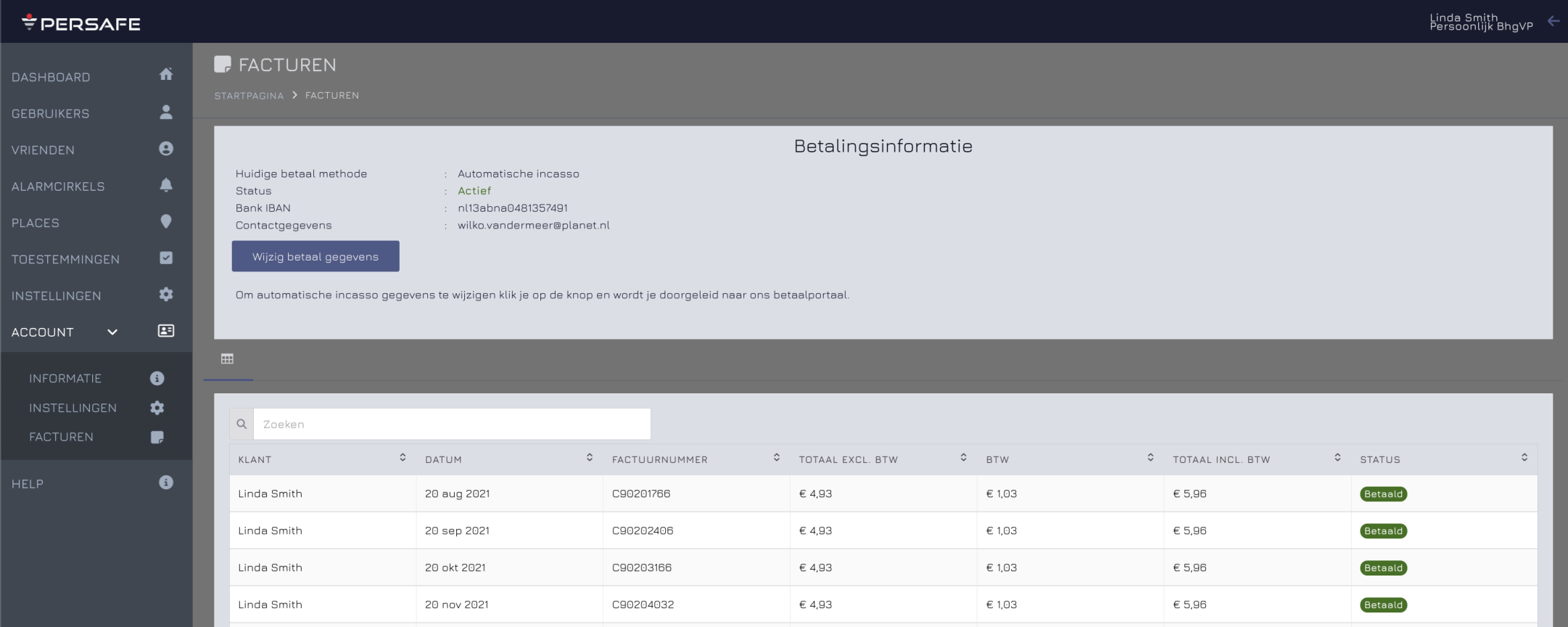Screen dimensions: 1568x627
Task: Click IBAN nl13abna0481357491
Action: pos(513,208)
